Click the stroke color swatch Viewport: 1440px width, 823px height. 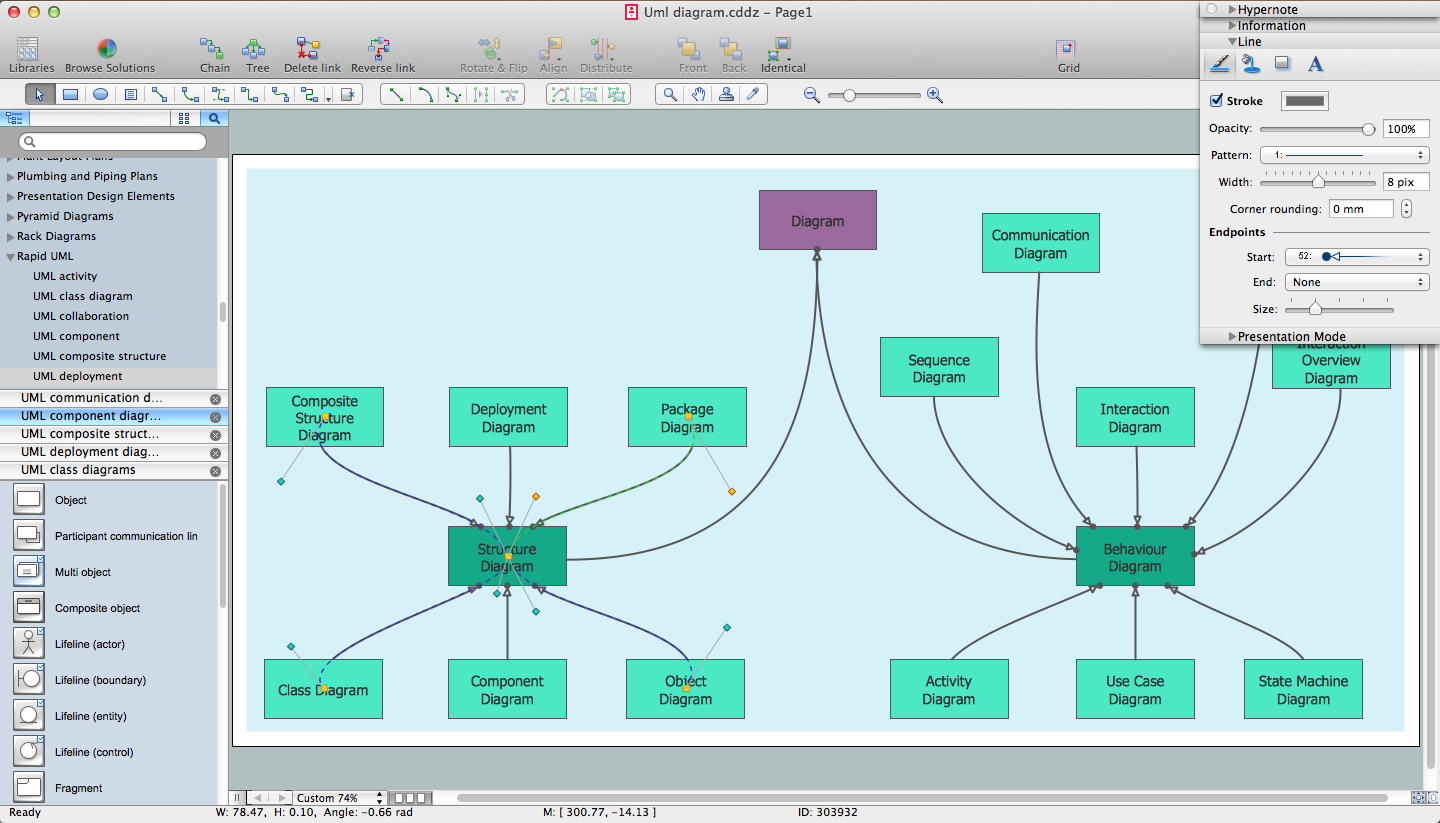[x=1304, y=101]
